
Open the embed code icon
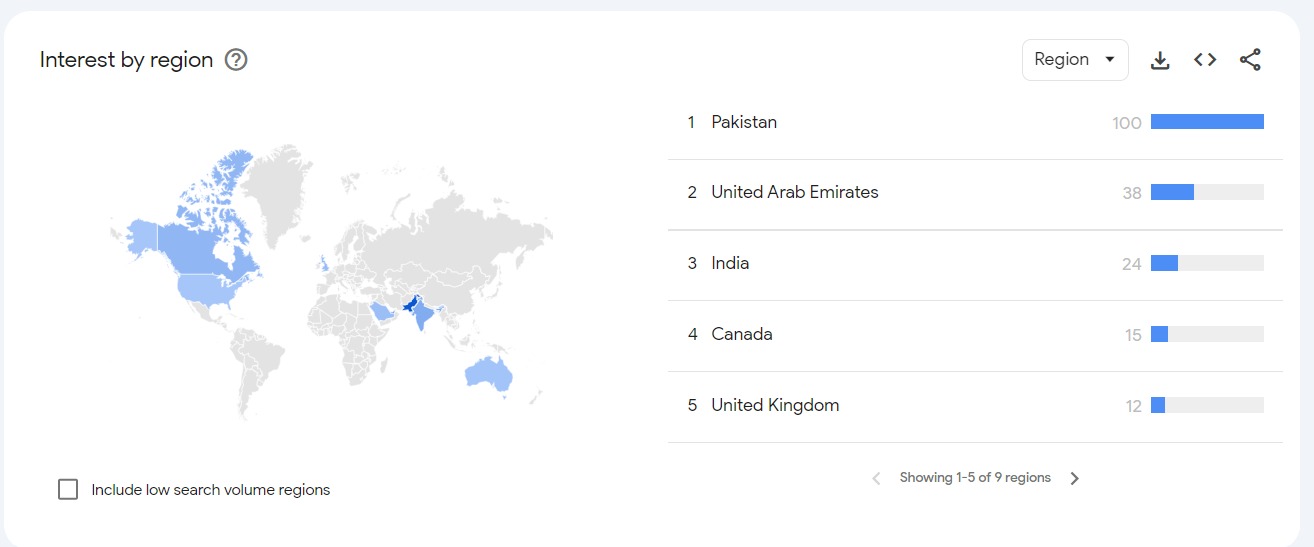click(x=1205, y=60)
